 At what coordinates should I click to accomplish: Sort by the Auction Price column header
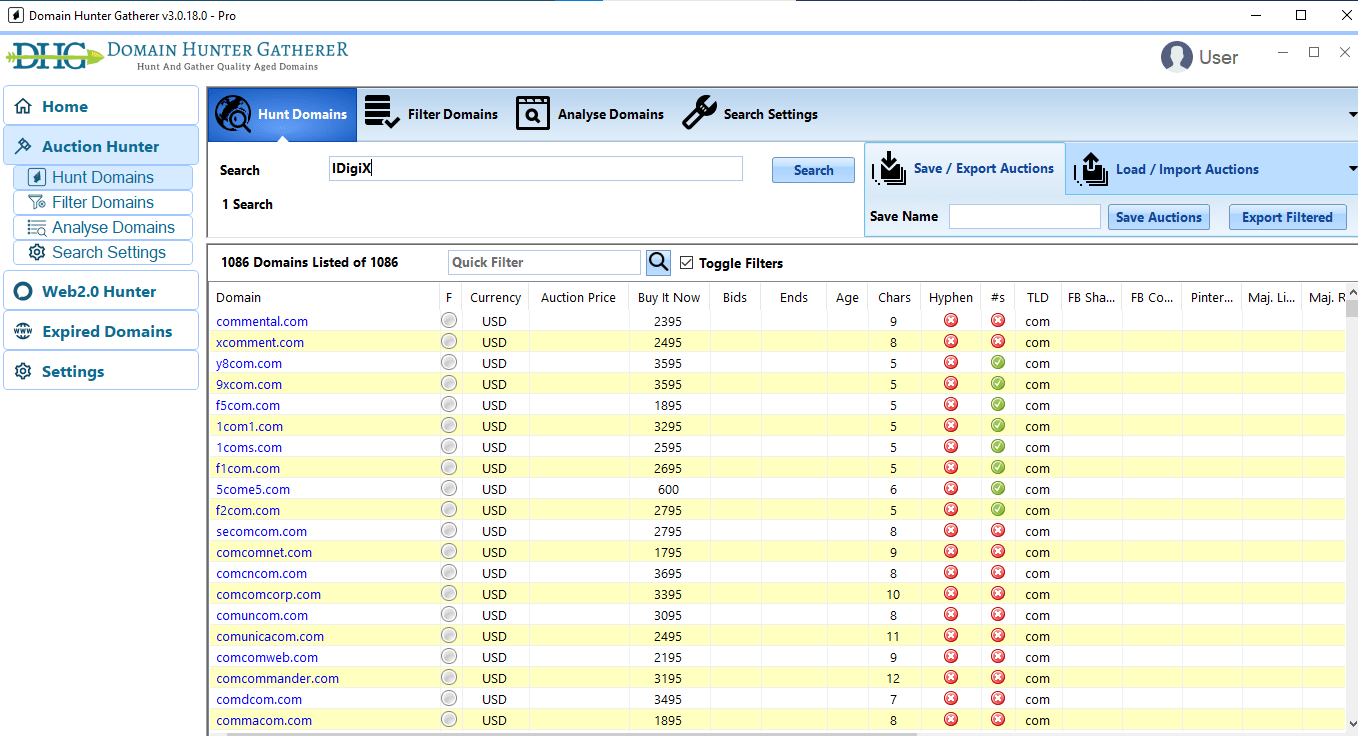coord(578,297)
